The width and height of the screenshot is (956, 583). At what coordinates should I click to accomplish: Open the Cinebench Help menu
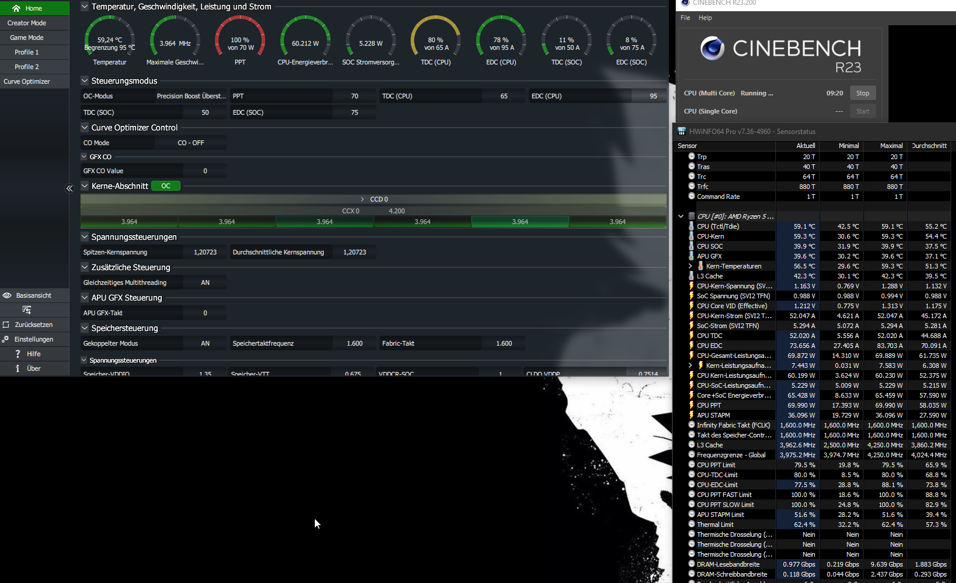[705, 18]
